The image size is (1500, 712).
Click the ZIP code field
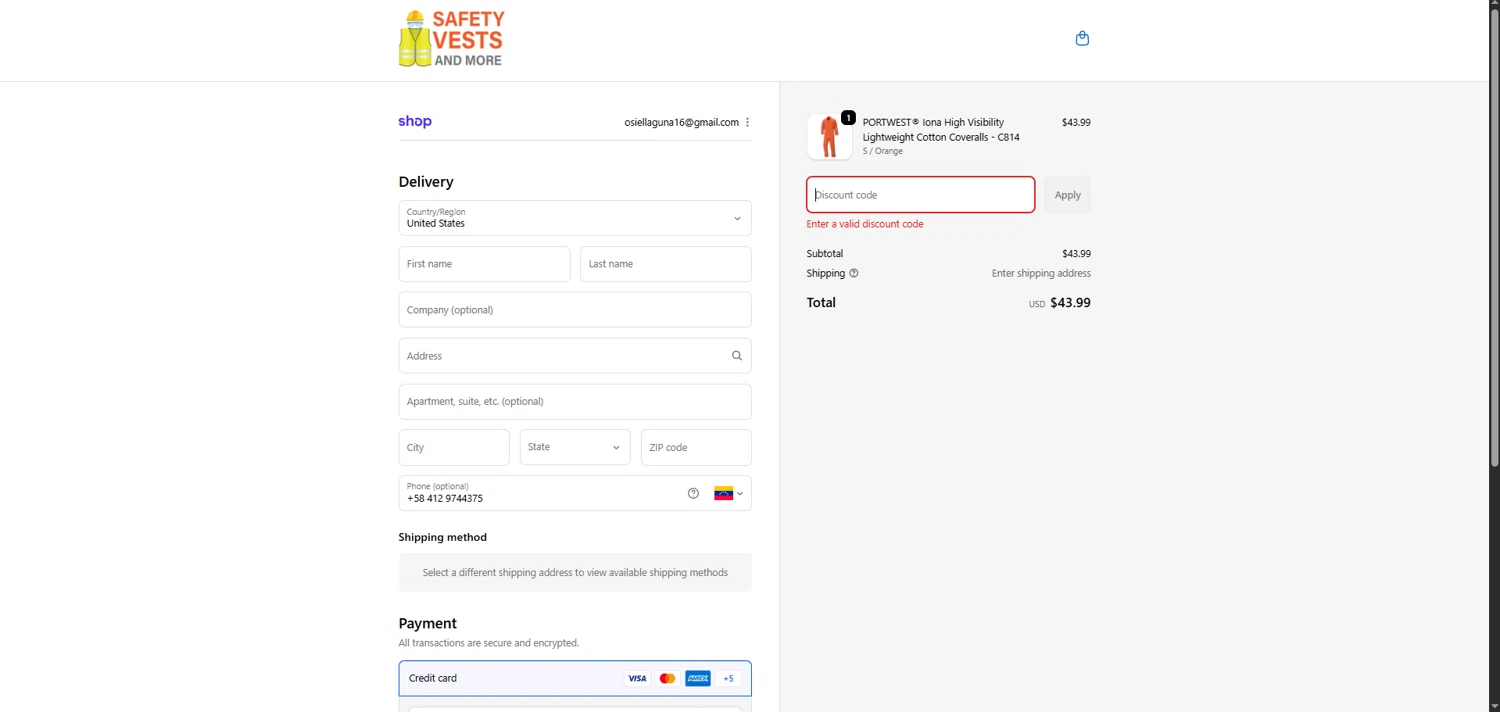pyautogui.click(x=696, y=447)
